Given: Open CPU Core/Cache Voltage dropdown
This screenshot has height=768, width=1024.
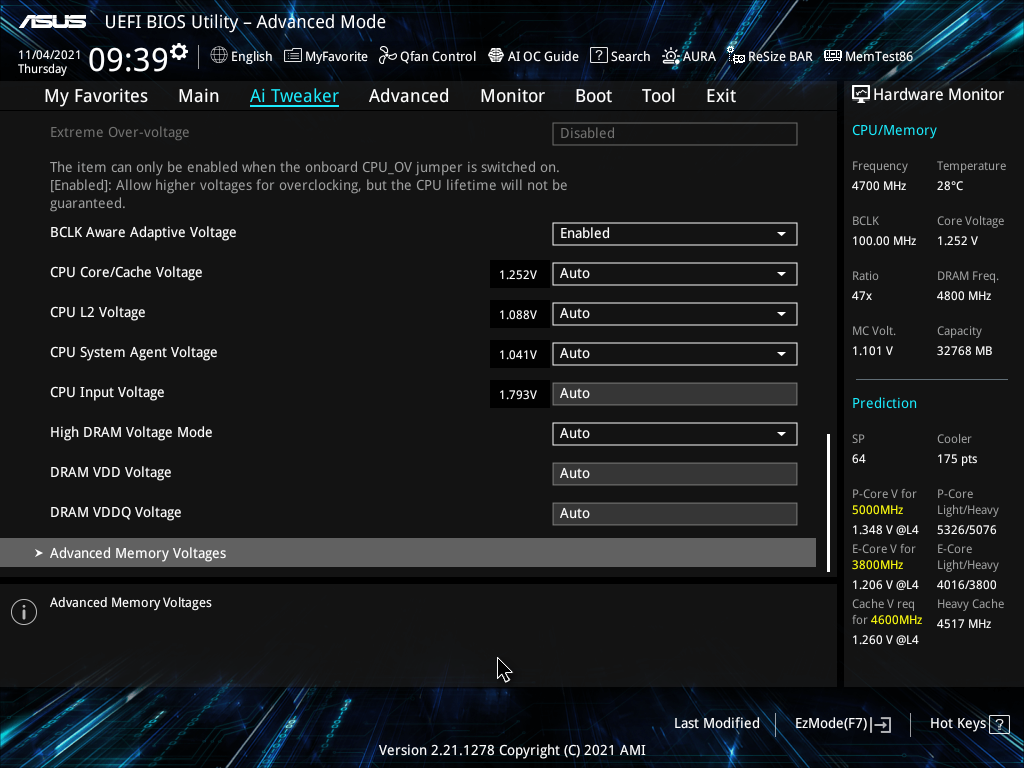Looking at the screenshot, I should (x=675, y=274).
